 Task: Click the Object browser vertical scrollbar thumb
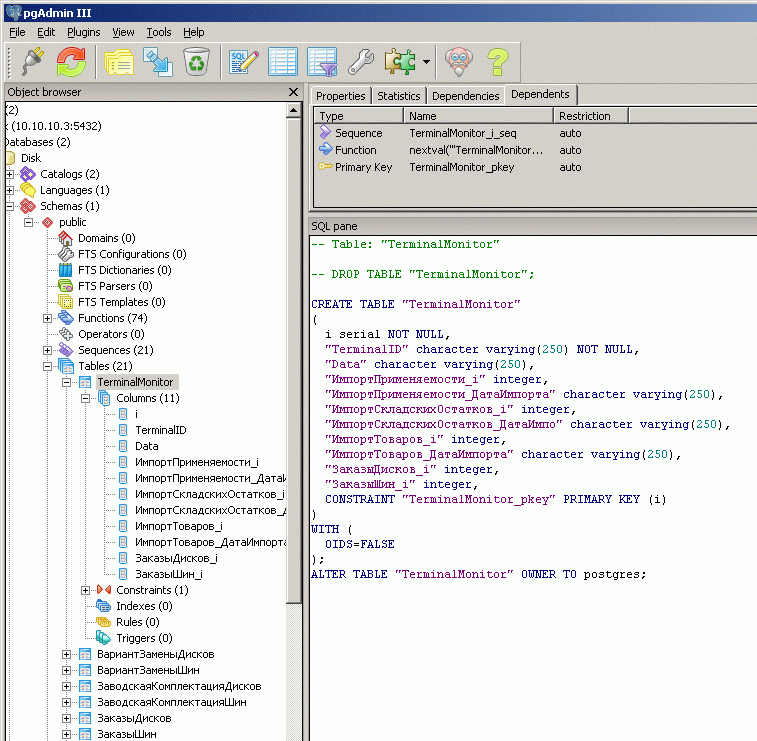tap(293, 360)
